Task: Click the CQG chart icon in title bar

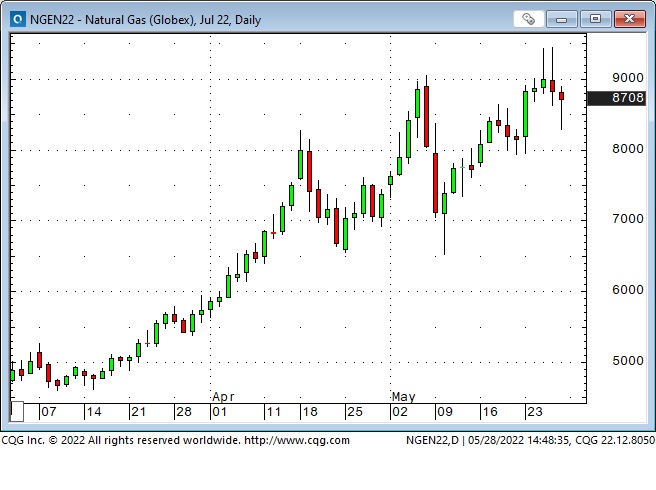Action: 18,19
